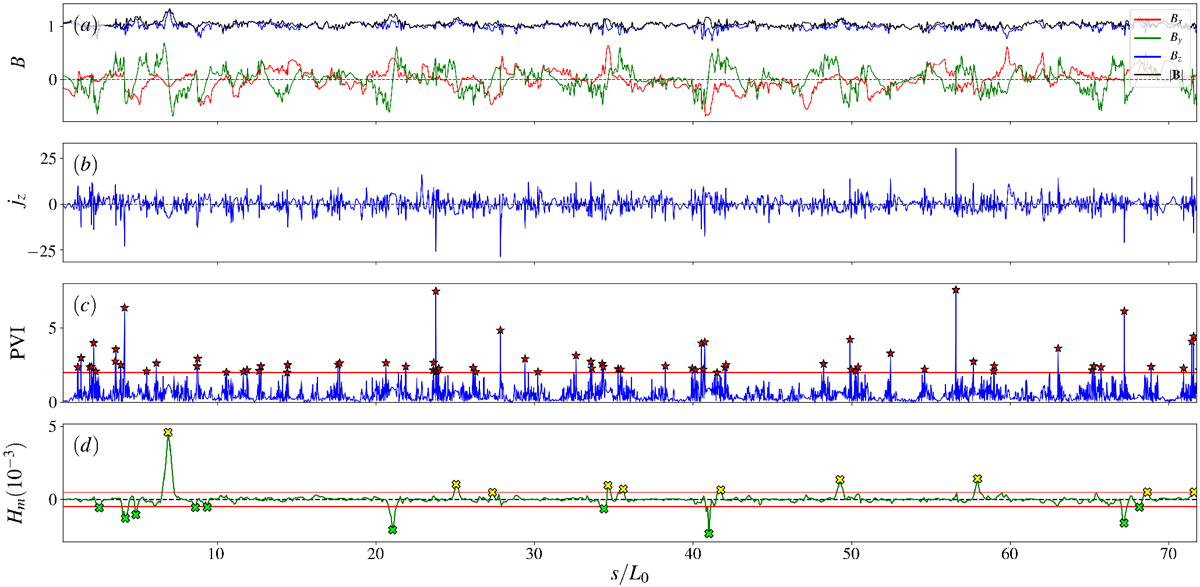
Task: Click the tallest red star near s=56.5 in PVI panel
Action: tap(956, 290)
